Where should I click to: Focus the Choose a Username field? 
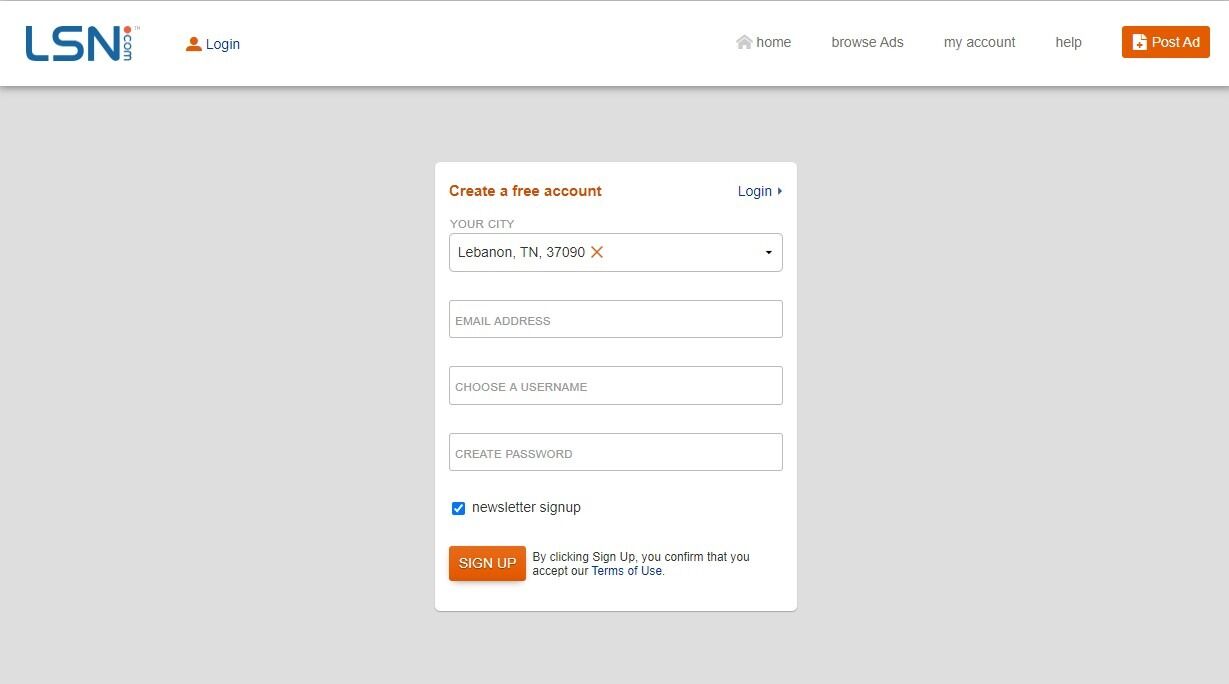point(616,385)
